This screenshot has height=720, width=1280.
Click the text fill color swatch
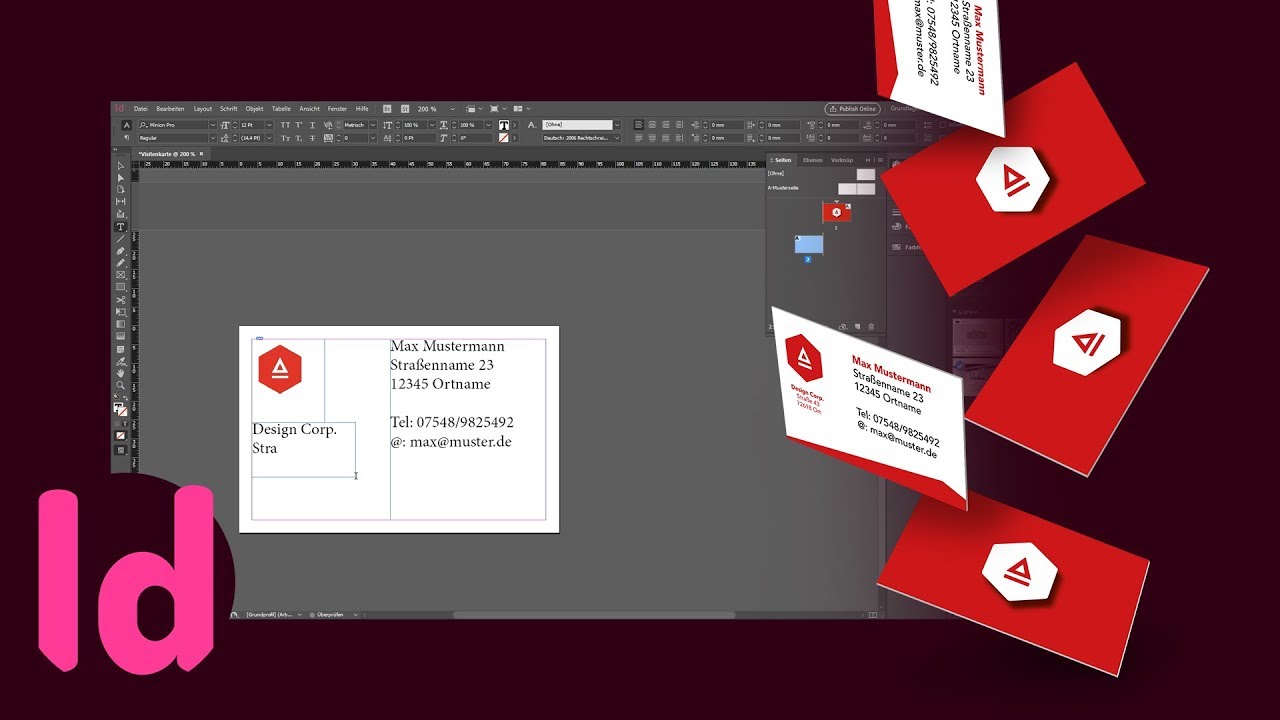[503, 125]
